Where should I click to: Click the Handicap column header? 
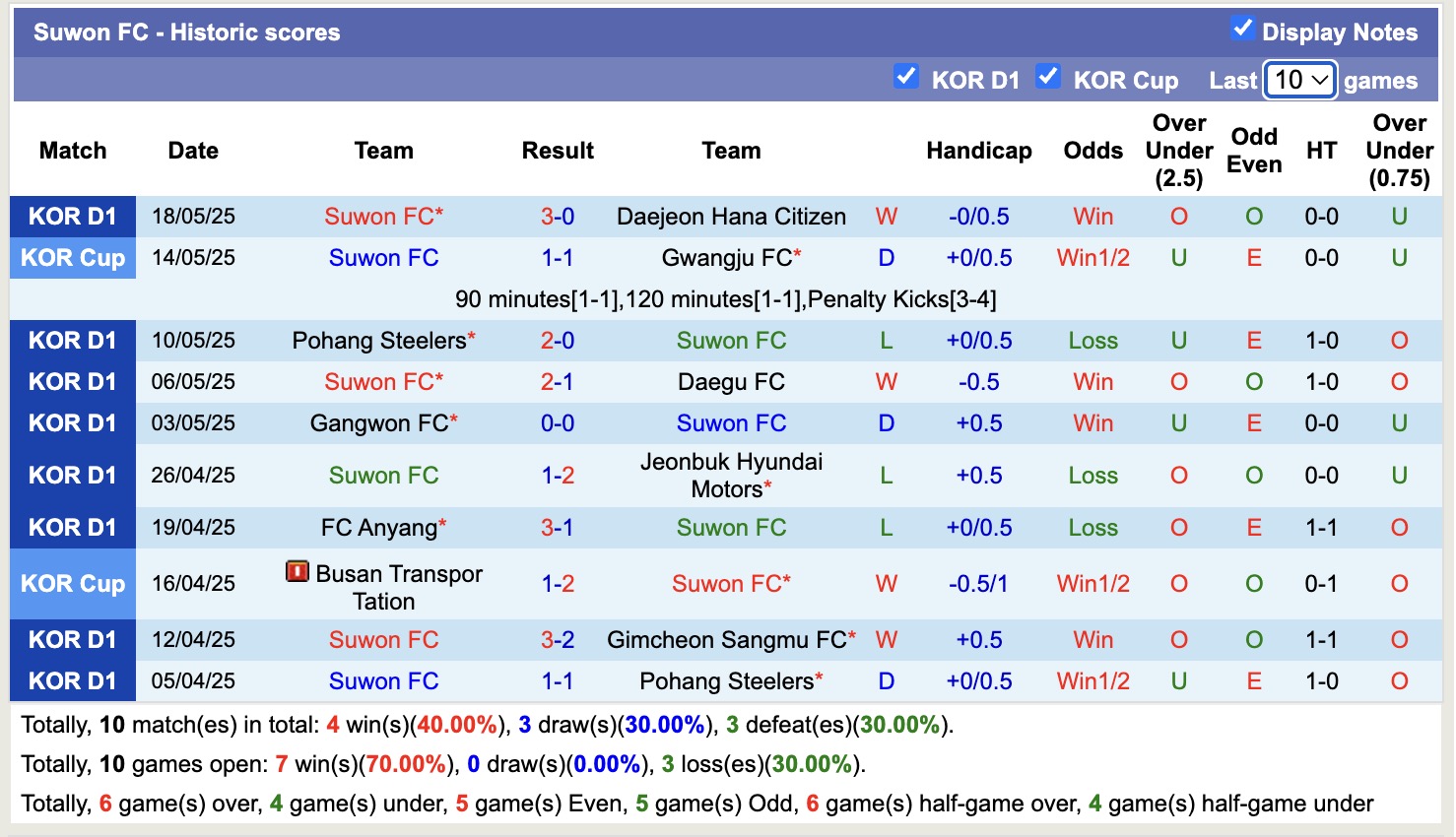pos(978,150)
